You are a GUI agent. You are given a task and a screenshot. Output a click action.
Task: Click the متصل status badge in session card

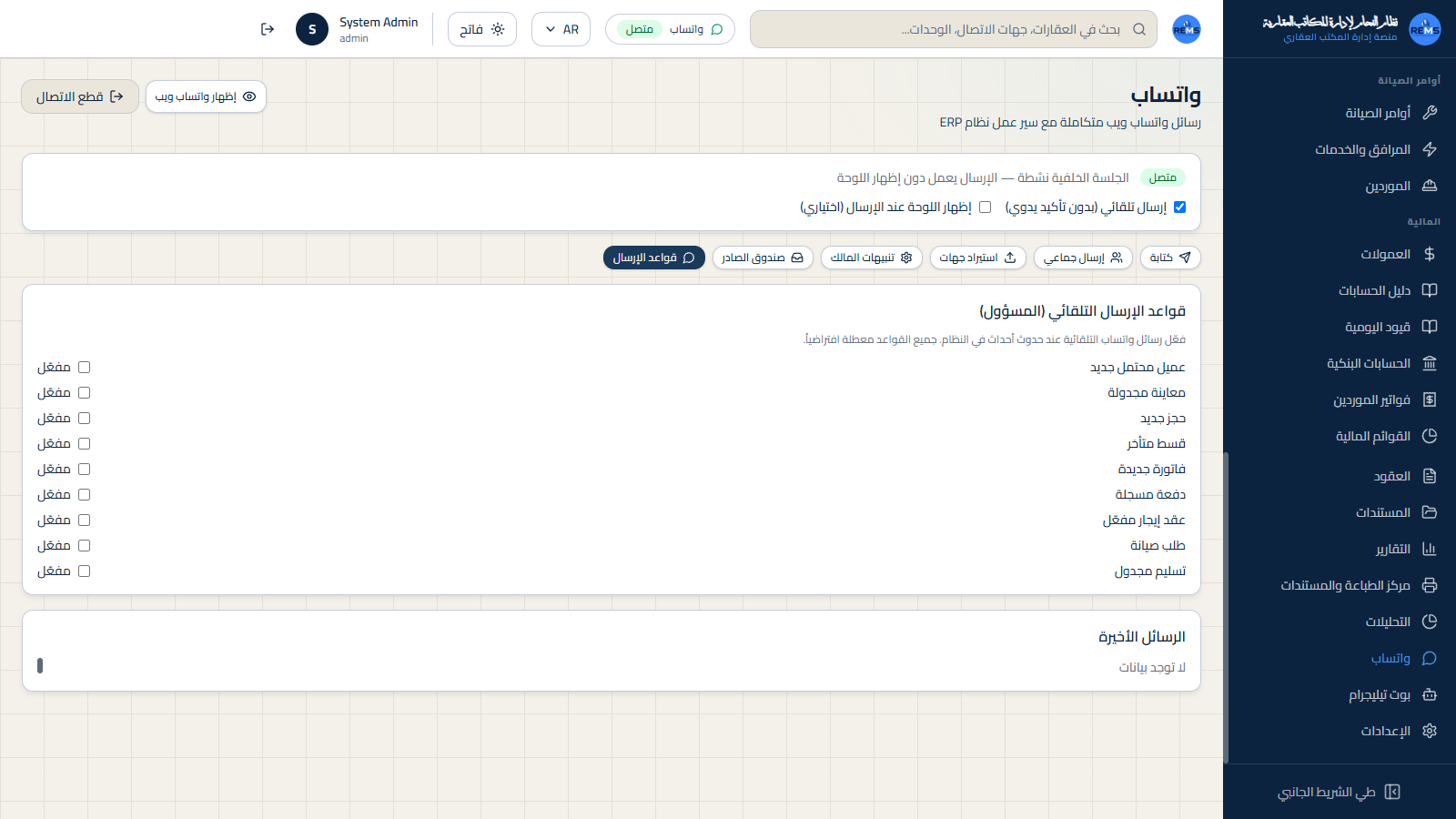(x=1162, y=177)
